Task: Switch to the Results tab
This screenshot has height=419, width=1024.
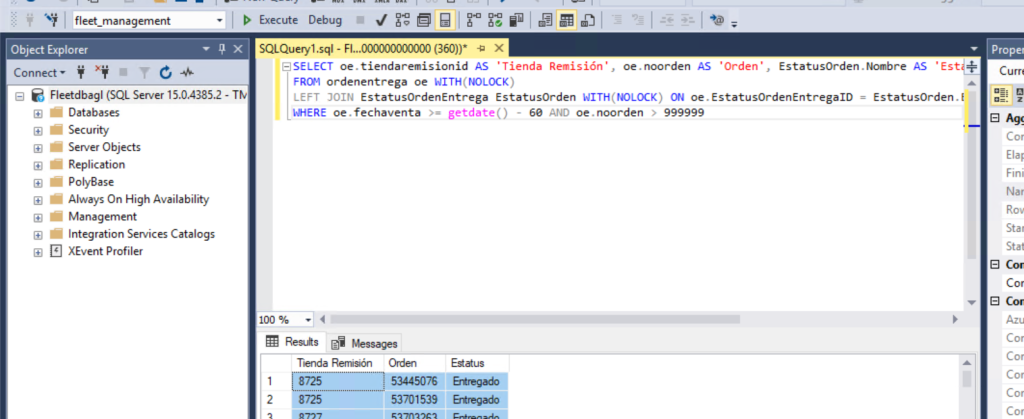Action: [x=293, y=342]
